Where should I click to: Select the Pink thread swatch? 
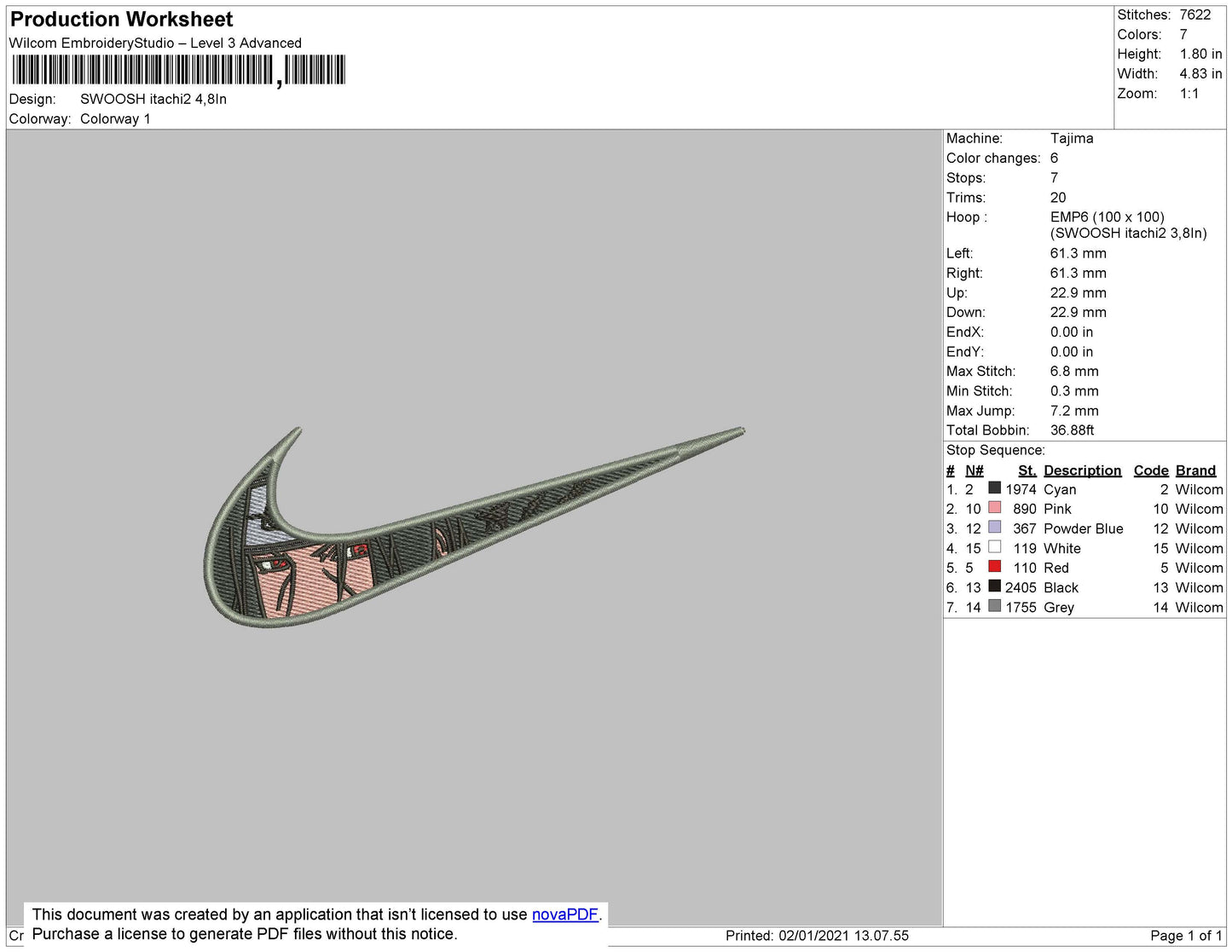[x=994, y=508]
